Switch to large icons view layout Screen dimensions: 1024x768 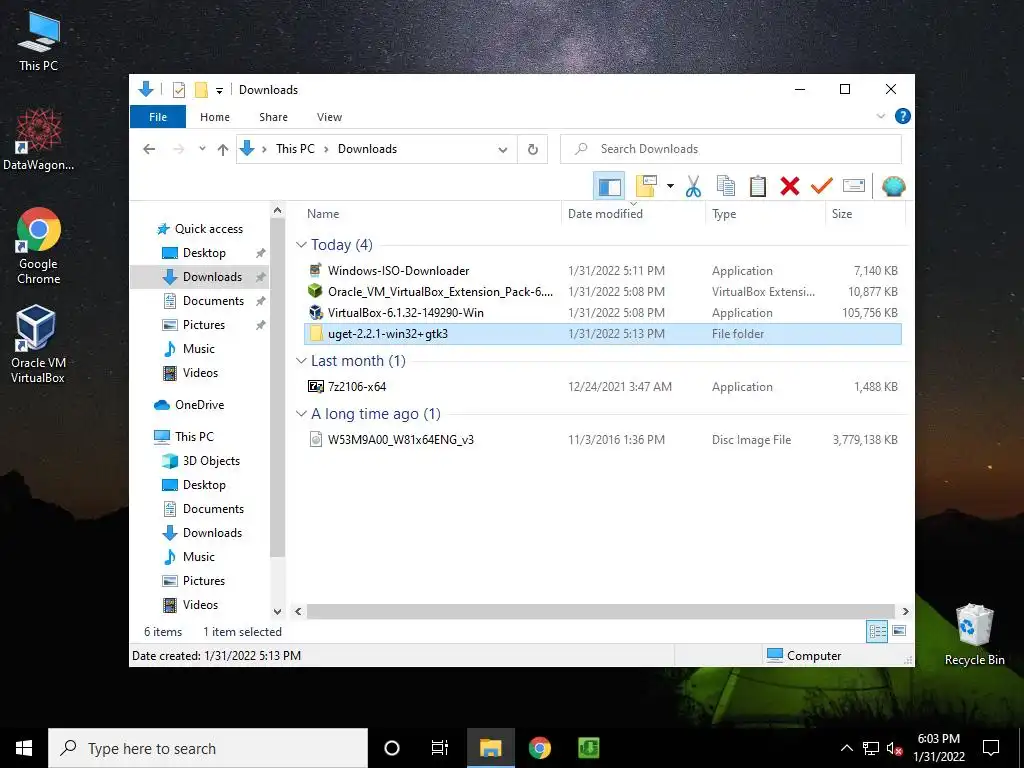click(x=899, y=631)
